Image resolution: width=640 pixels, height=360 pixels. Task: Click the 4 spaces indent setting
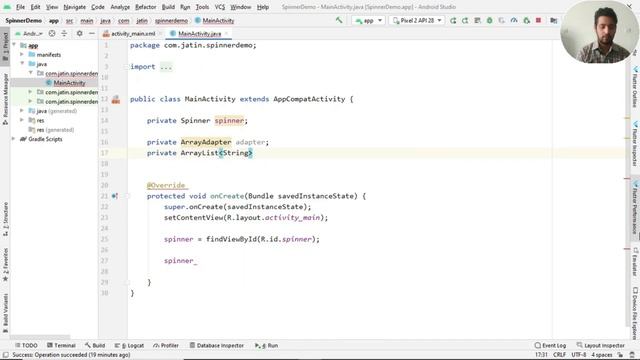[602, 355]
